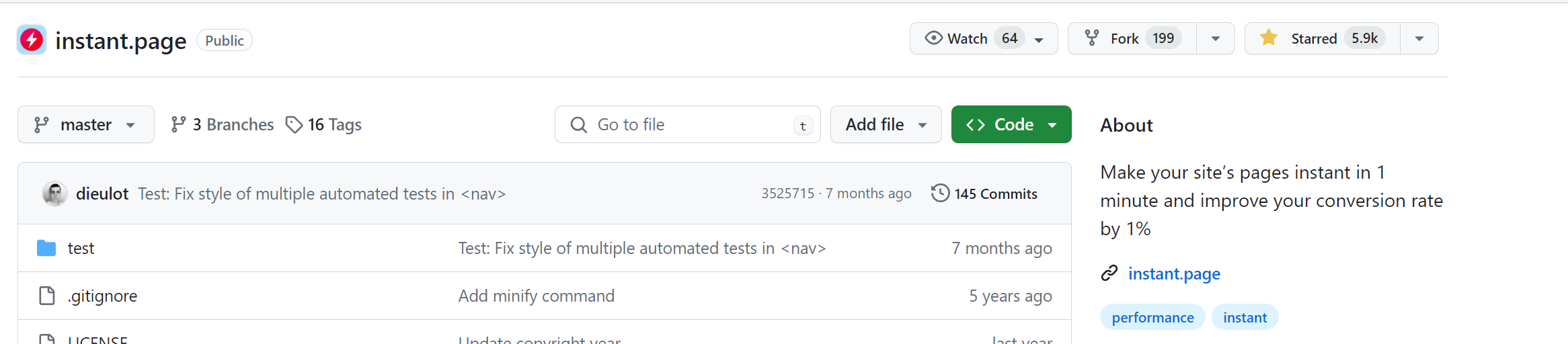1568x344 pixels.
Task: View the 145 Commits history
Action: 995,194
